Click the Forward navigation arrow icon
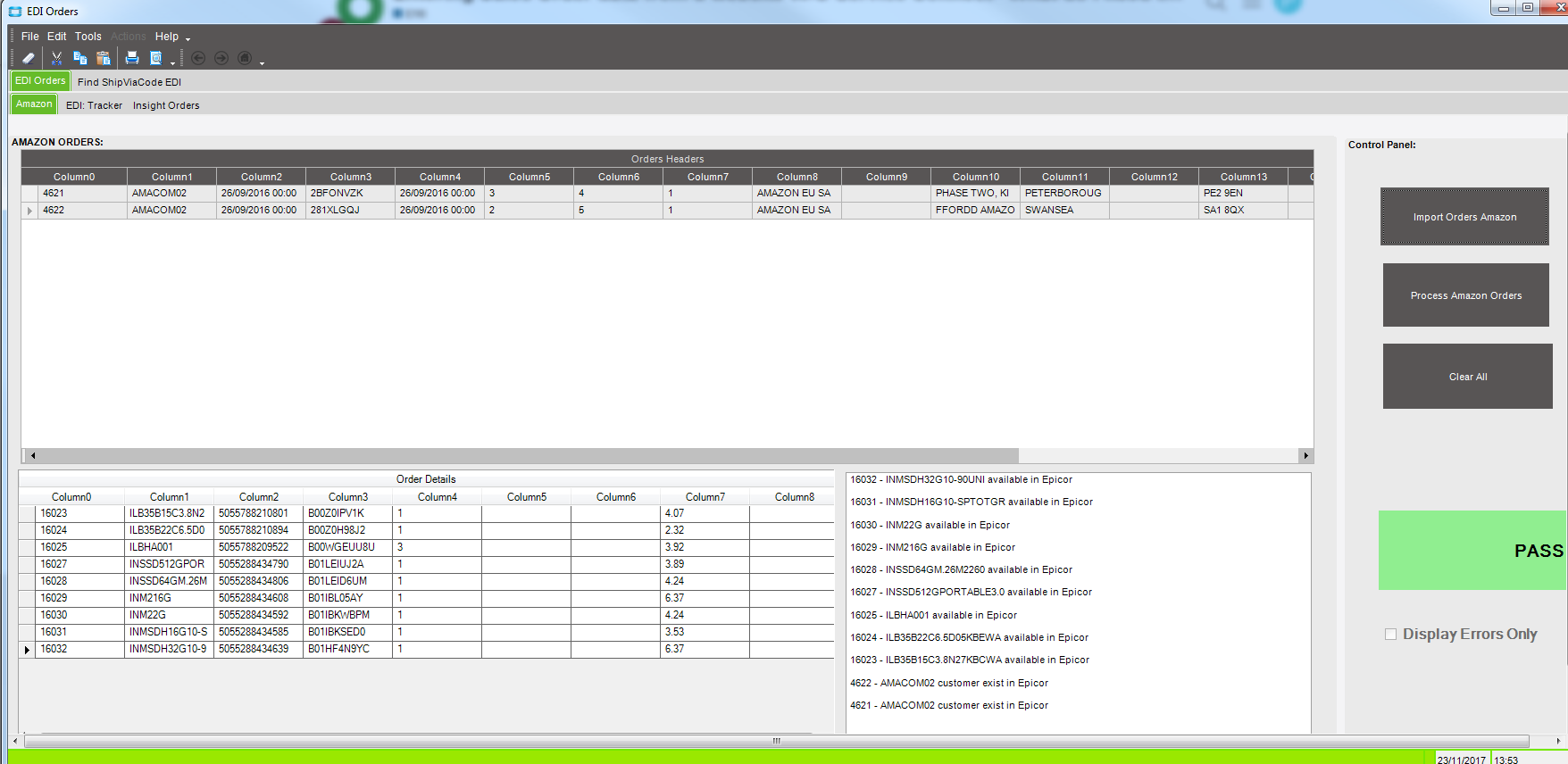Image resolution: width=1568 pixels, height=764 pixels. pos(221,58)
